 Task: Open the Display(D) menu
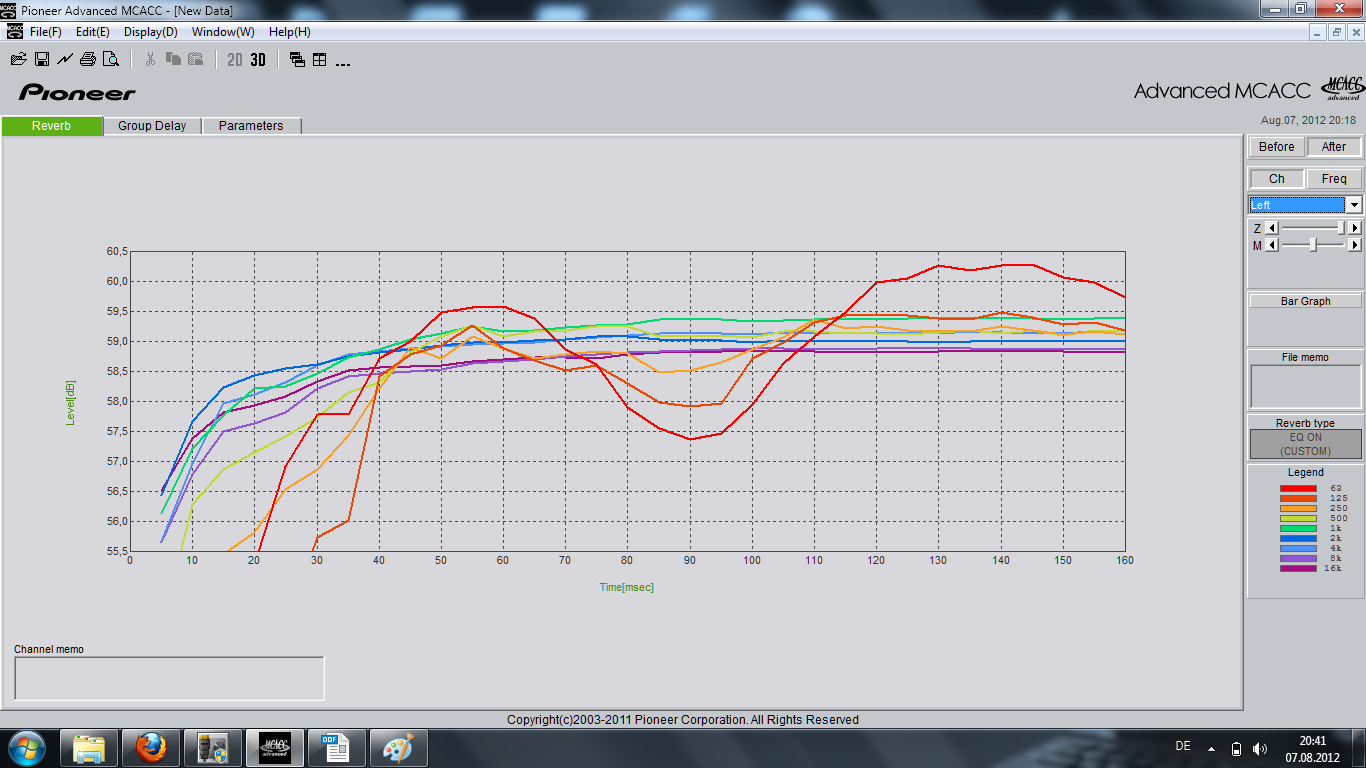click(150, 32)
